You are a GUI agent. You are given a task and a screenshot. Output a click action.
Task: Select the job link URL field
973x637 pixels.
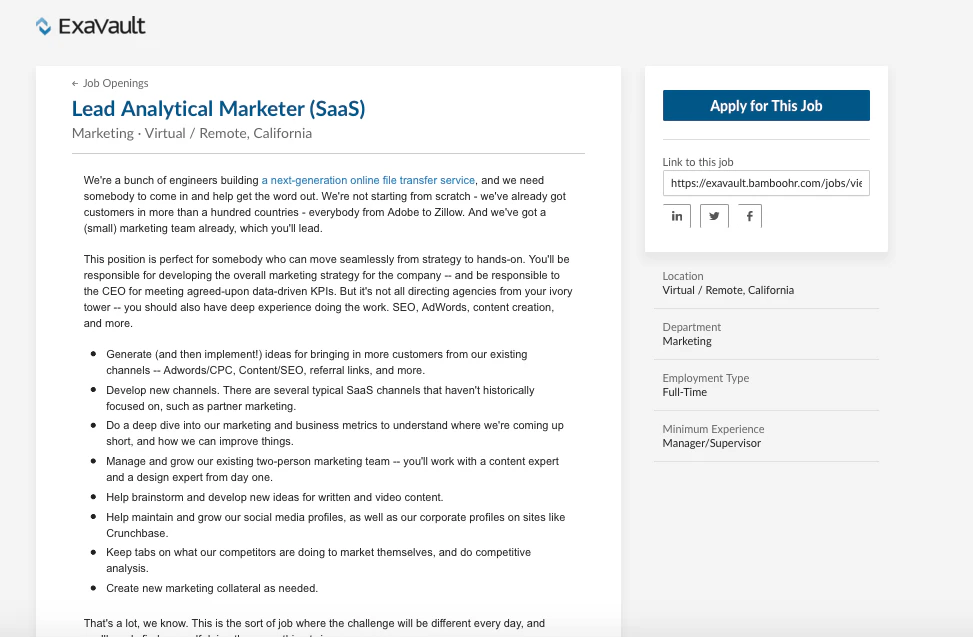(766, 183)
